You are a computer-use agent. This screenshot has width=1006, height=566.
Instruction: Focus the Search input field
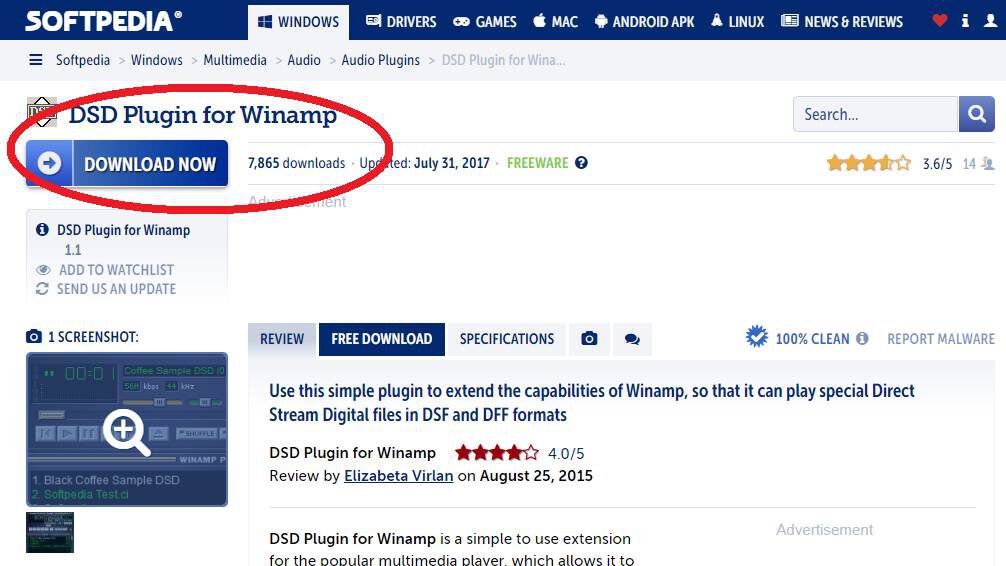(875, 114)
